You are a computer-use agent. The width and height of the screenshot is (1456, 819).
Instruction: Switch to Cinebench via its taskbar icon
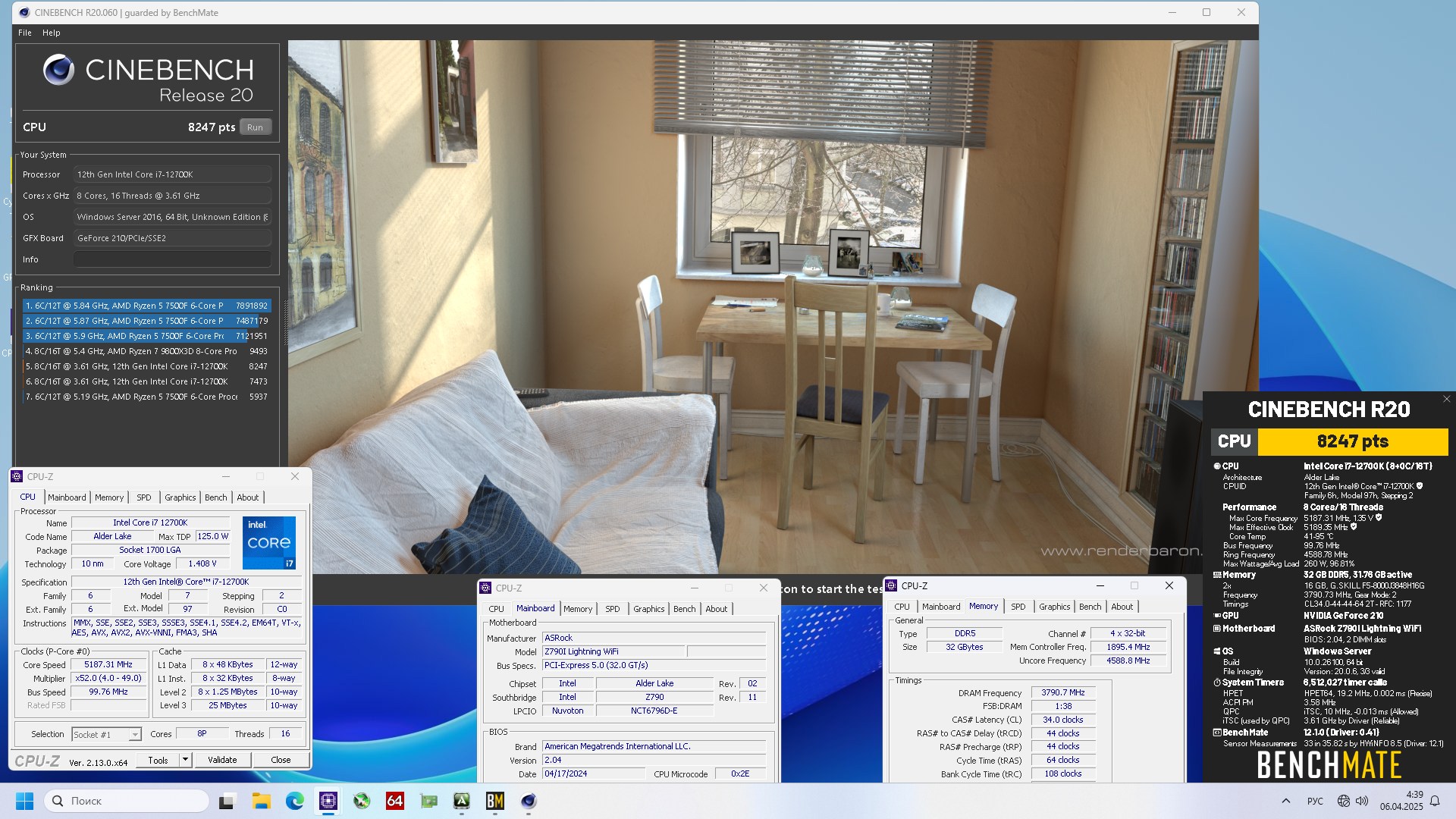point(529,801)
